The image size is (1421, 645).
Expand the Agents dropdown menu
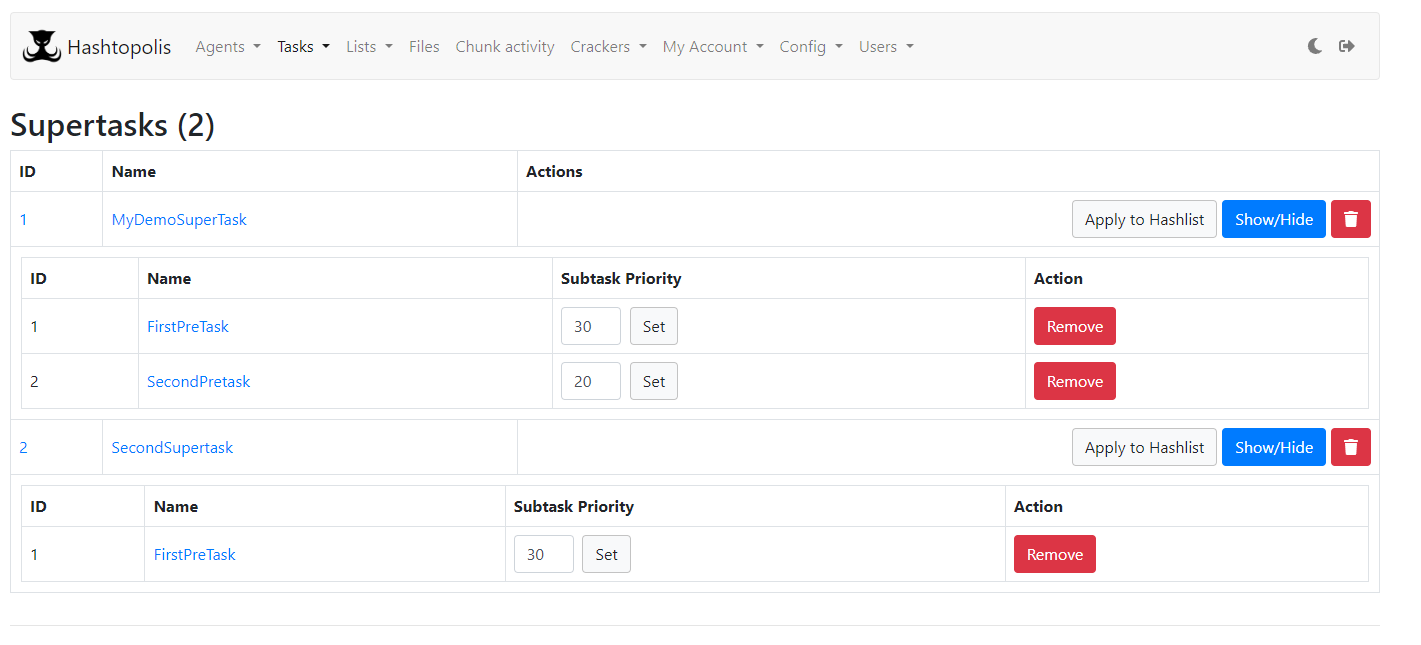[x=228, y=46]
